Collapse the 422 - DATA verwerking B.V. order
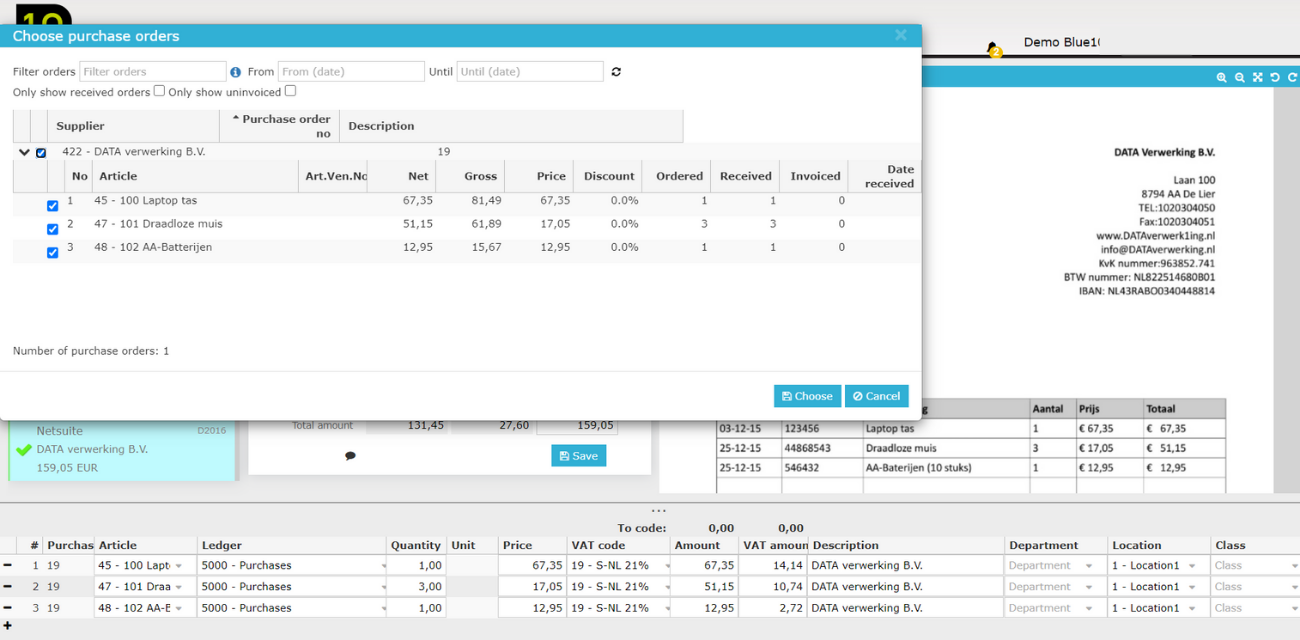The height and width of the screenshot is (640, 1300). tap(24, 153)
